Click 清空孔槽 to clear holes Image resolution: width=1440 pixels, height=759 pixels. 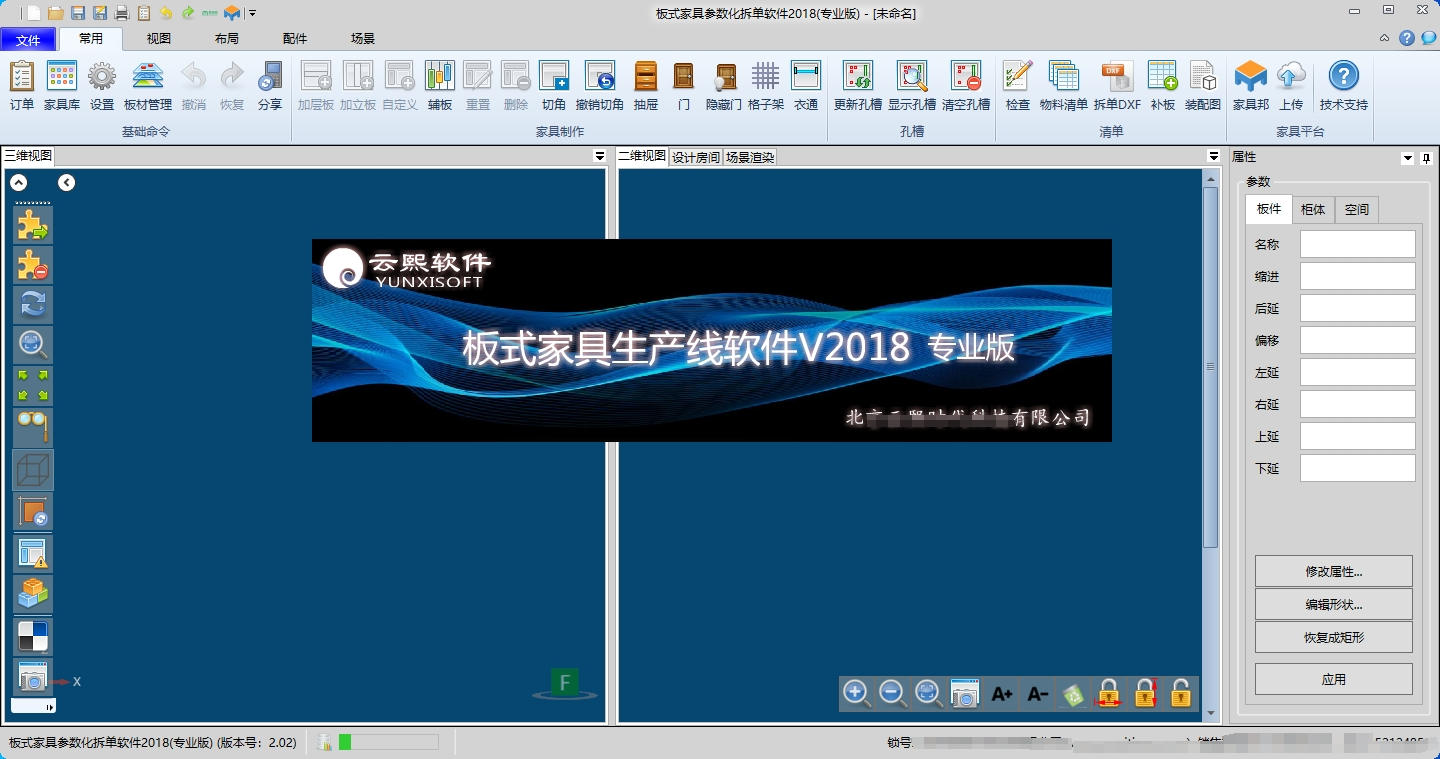pos(966,85)
